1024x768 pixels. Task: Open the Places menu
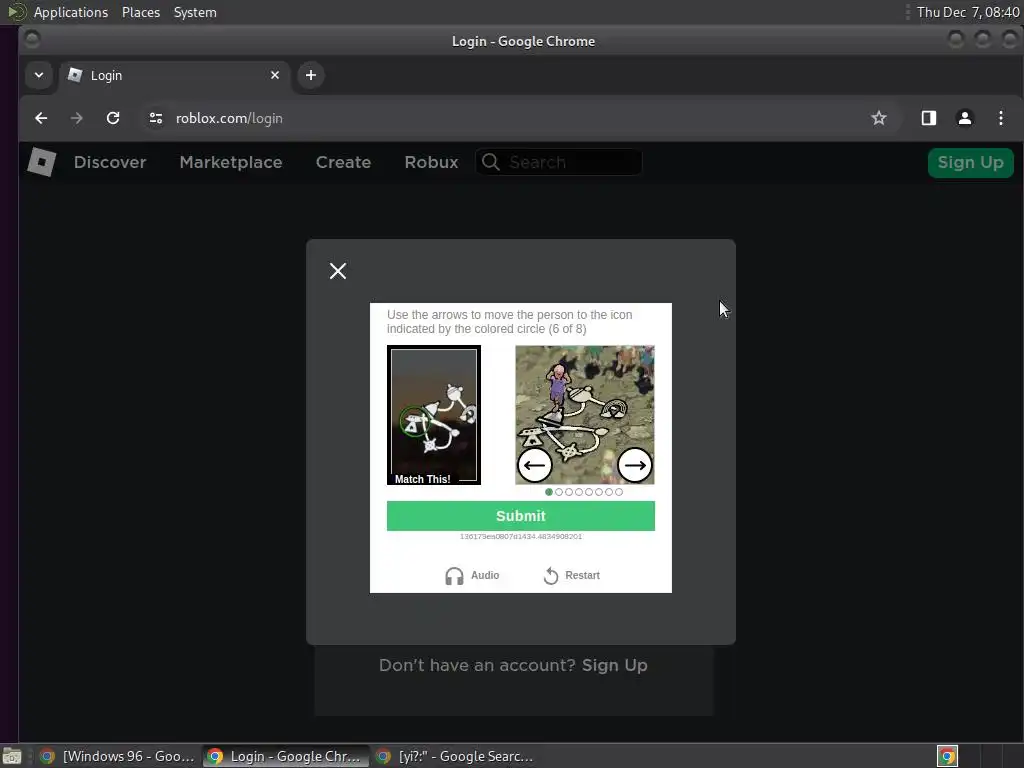point(140,12)
